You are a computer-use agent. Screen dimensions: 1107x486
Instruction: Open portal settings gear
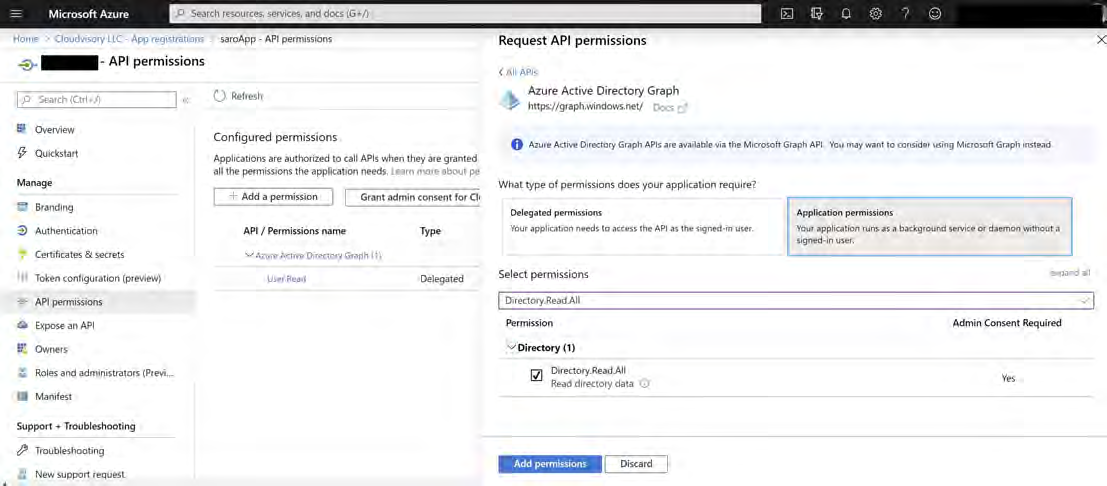875,13
